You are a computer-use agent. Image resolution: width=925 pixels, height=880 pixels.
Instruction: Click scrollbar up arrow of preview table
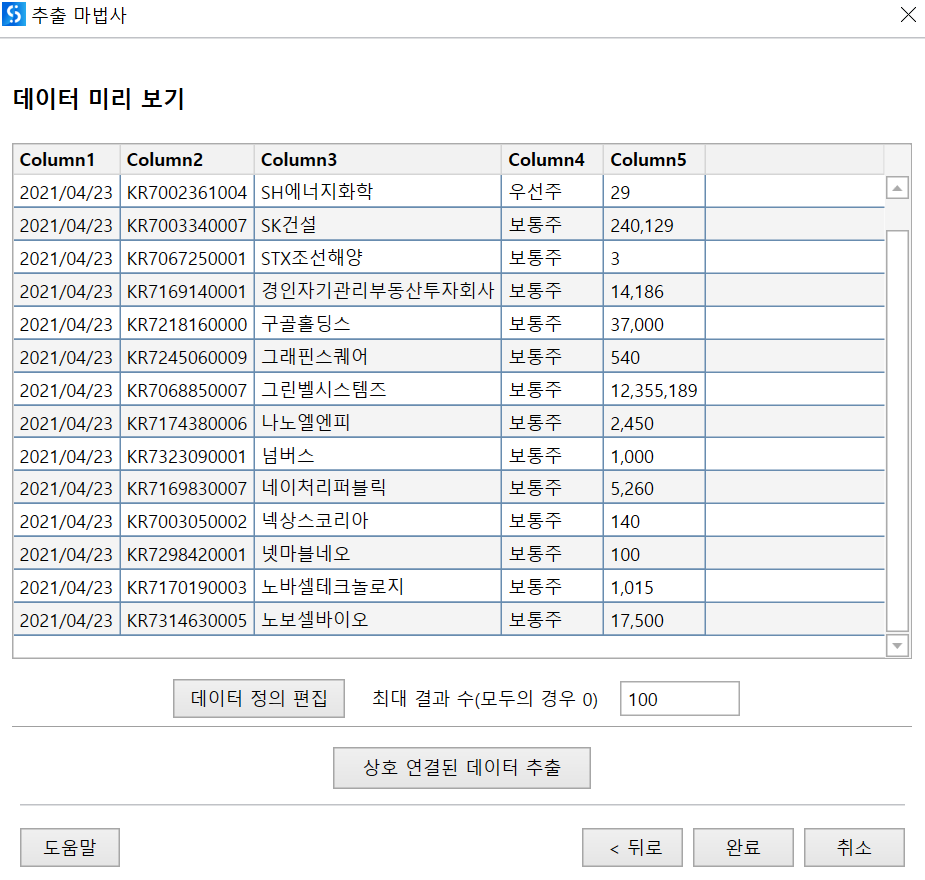pyautogui.click(x=897, y=188)
